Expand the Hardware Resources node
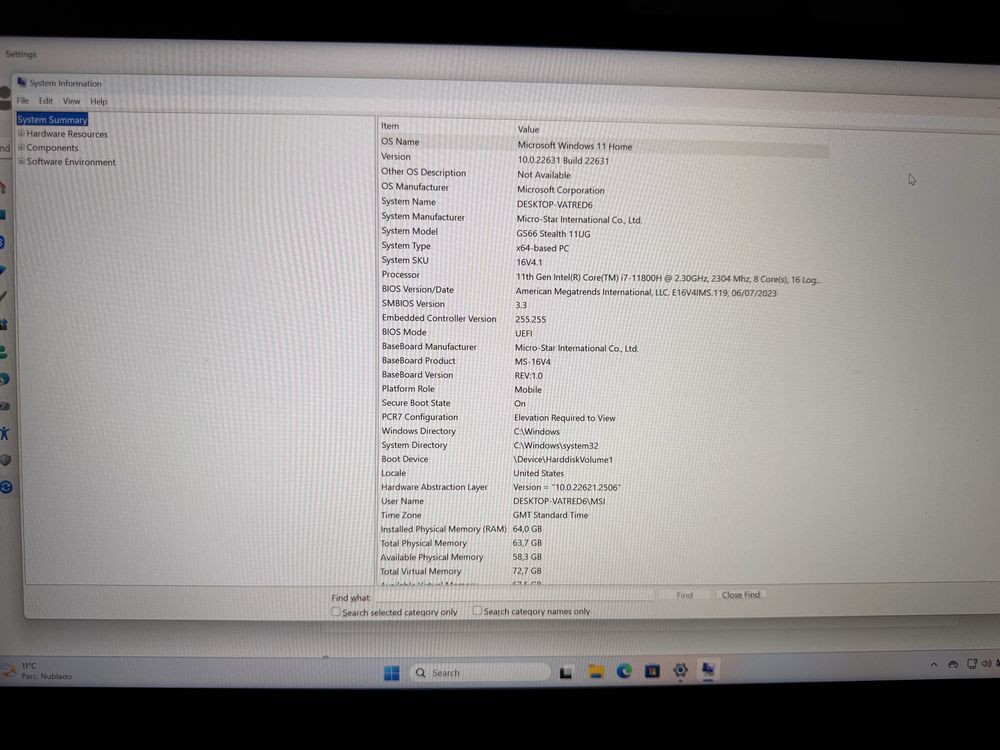The height and width of the screenshot is (750, 1000). point(21,133)
